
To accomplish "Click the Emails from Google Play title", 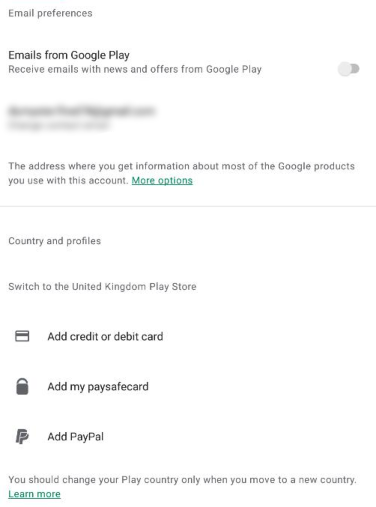I will (x=69, y=55).
